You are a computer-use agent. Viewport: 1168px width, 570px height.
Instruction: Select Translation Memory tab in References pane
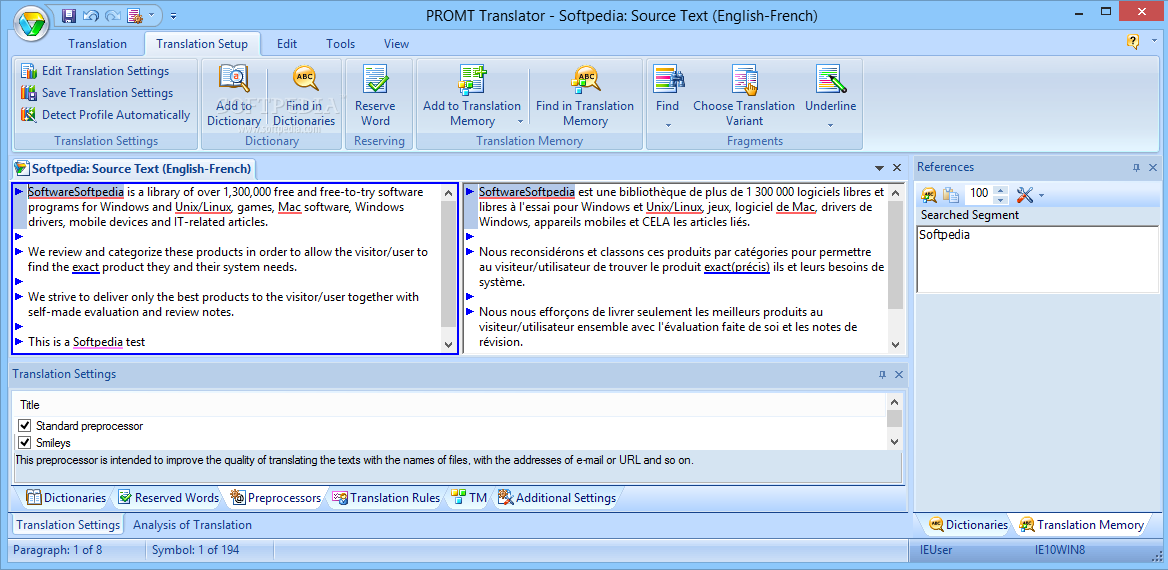click(1082, 525)
